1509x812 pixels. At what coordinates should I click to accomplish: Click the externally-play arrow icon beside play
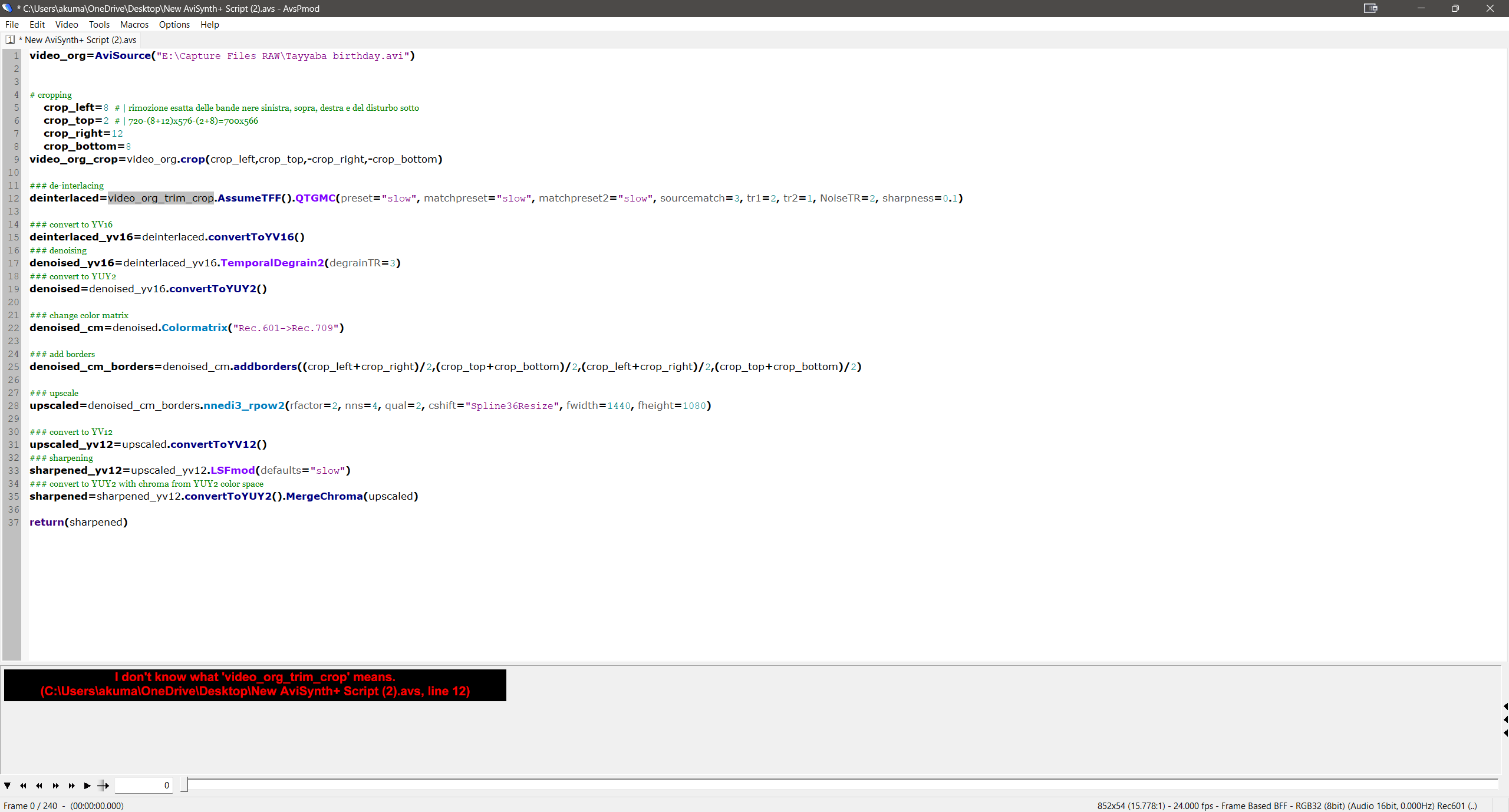click(x=103, y=785)
